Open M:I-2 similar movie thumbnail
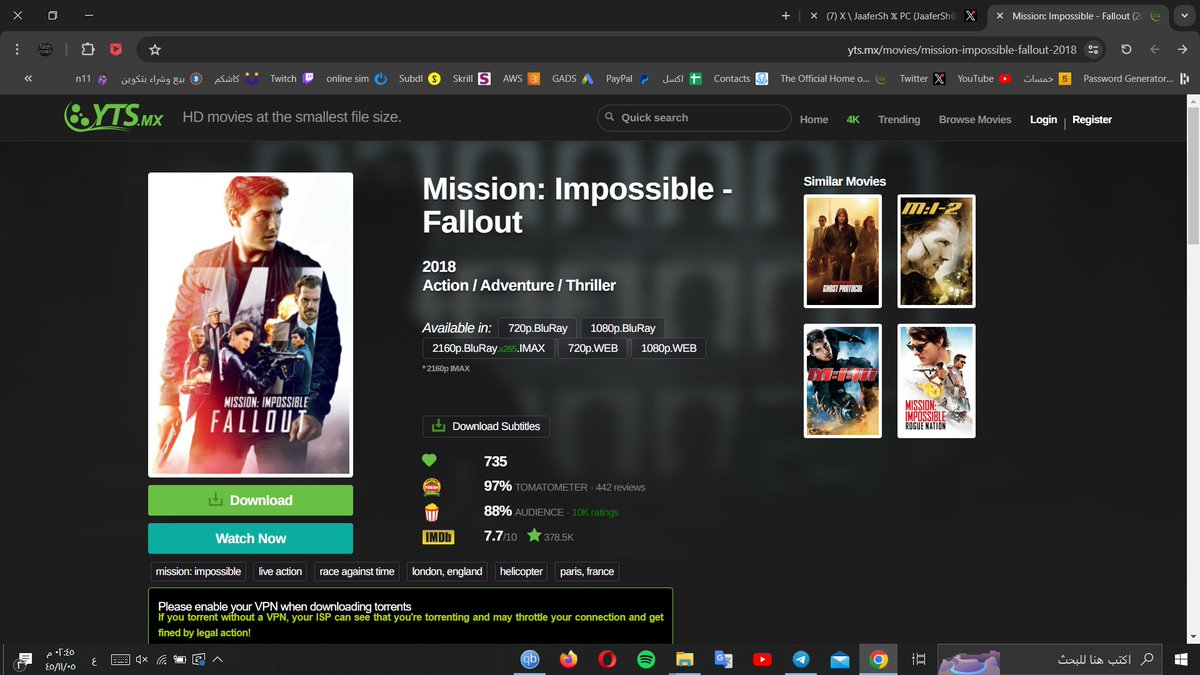The width and height of the screenshot is (1200, 675). [936, 251]
